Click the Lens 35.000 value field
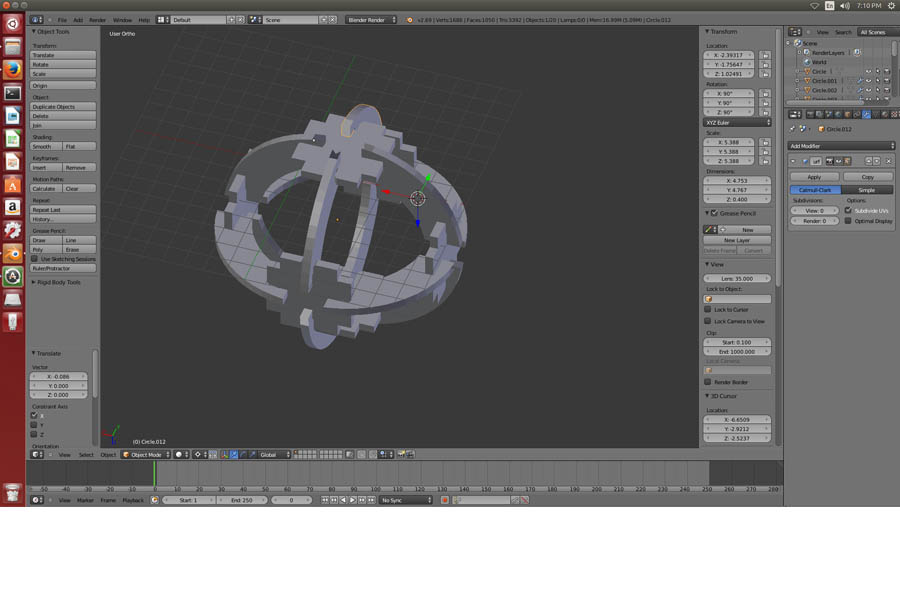This screenshot has height=600, width=900. pos(738,278)
